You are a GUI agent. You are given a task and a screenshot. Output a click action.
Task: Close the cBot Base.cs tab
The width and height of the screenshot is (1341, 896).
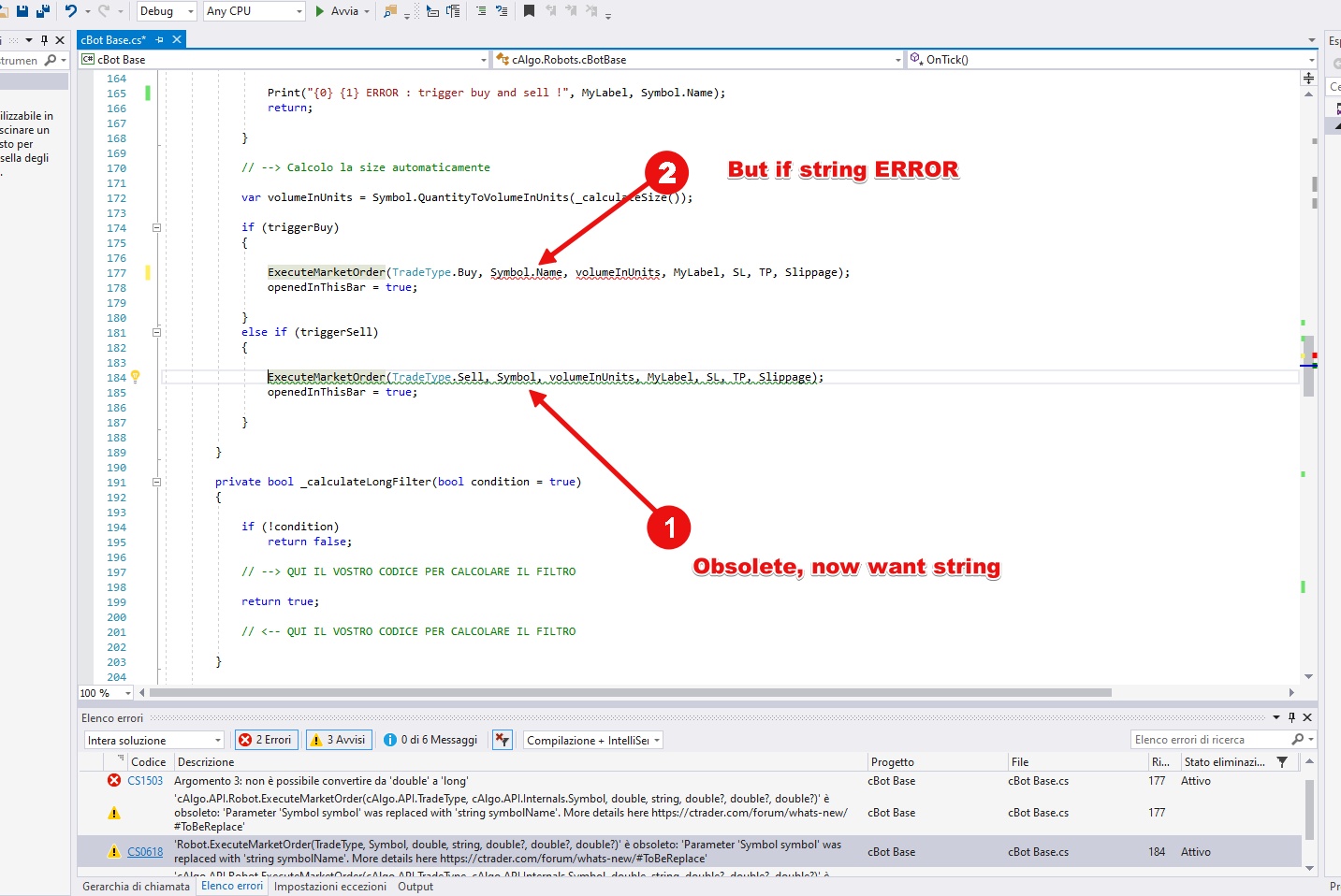[176, 40]
